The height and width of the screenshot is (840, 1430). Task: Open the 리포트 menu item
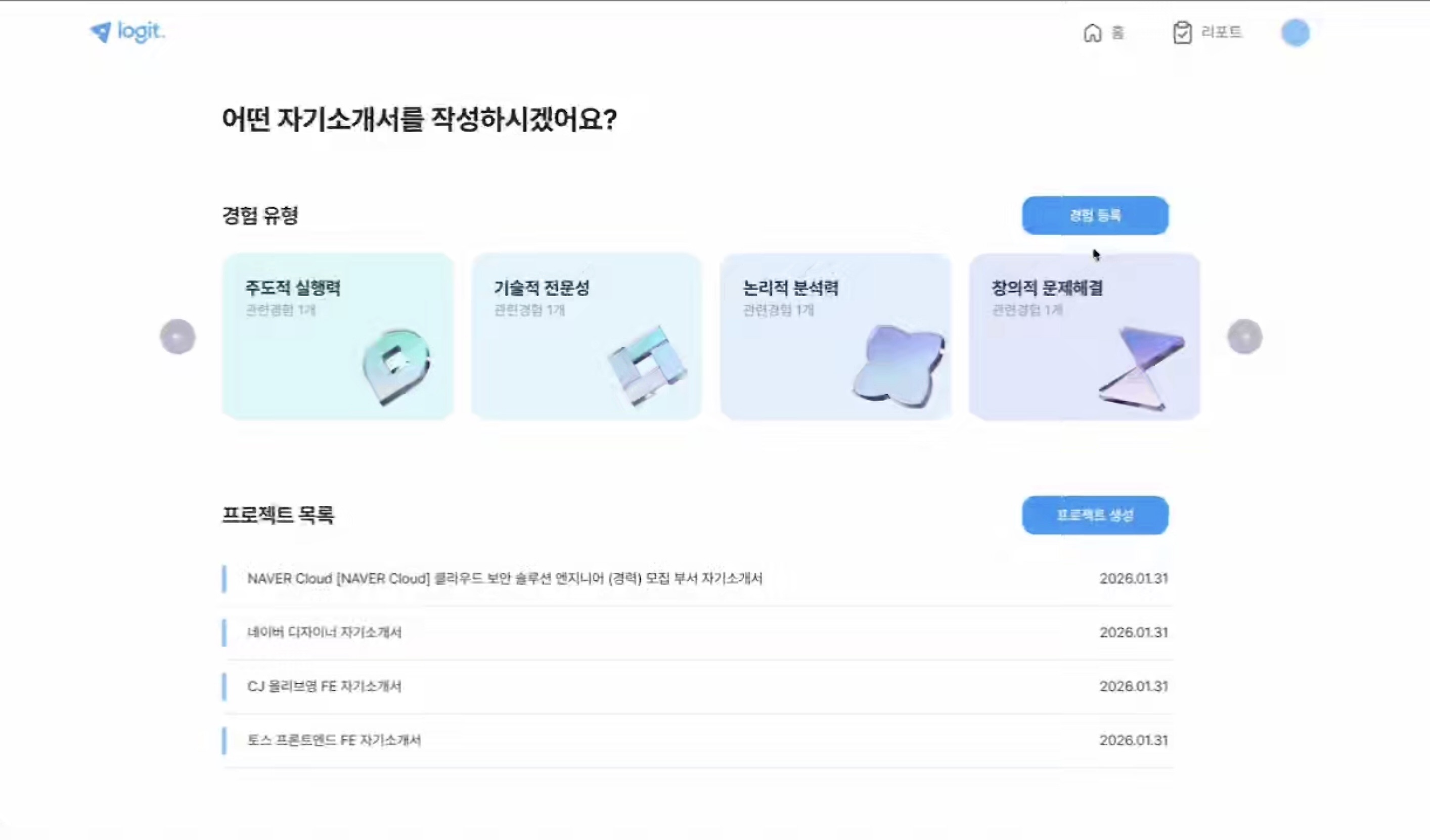click(1221, 32)
